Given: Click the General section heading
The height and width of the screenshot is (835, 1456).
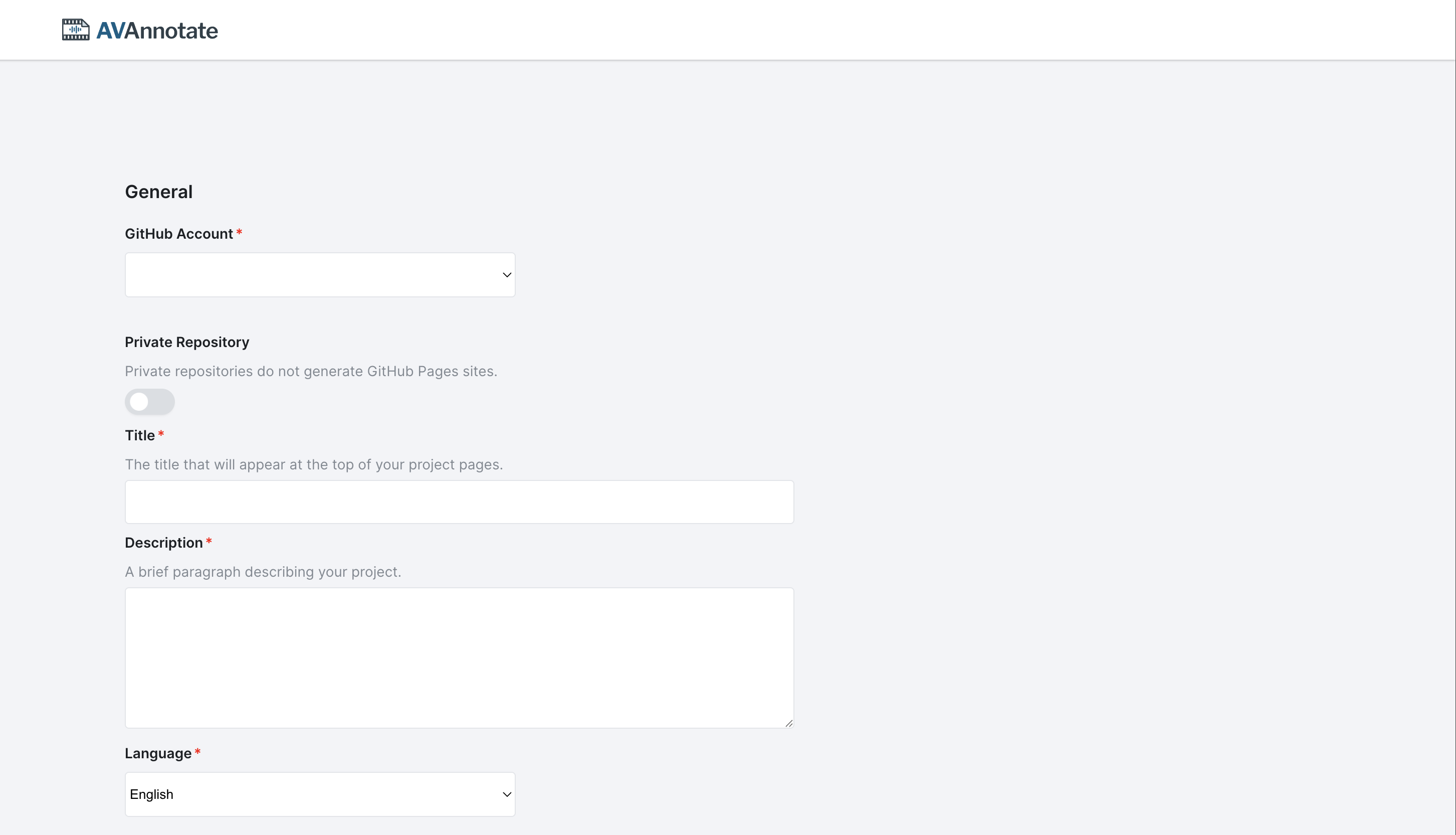Looking at the screenshot, I should pos(159,192).
